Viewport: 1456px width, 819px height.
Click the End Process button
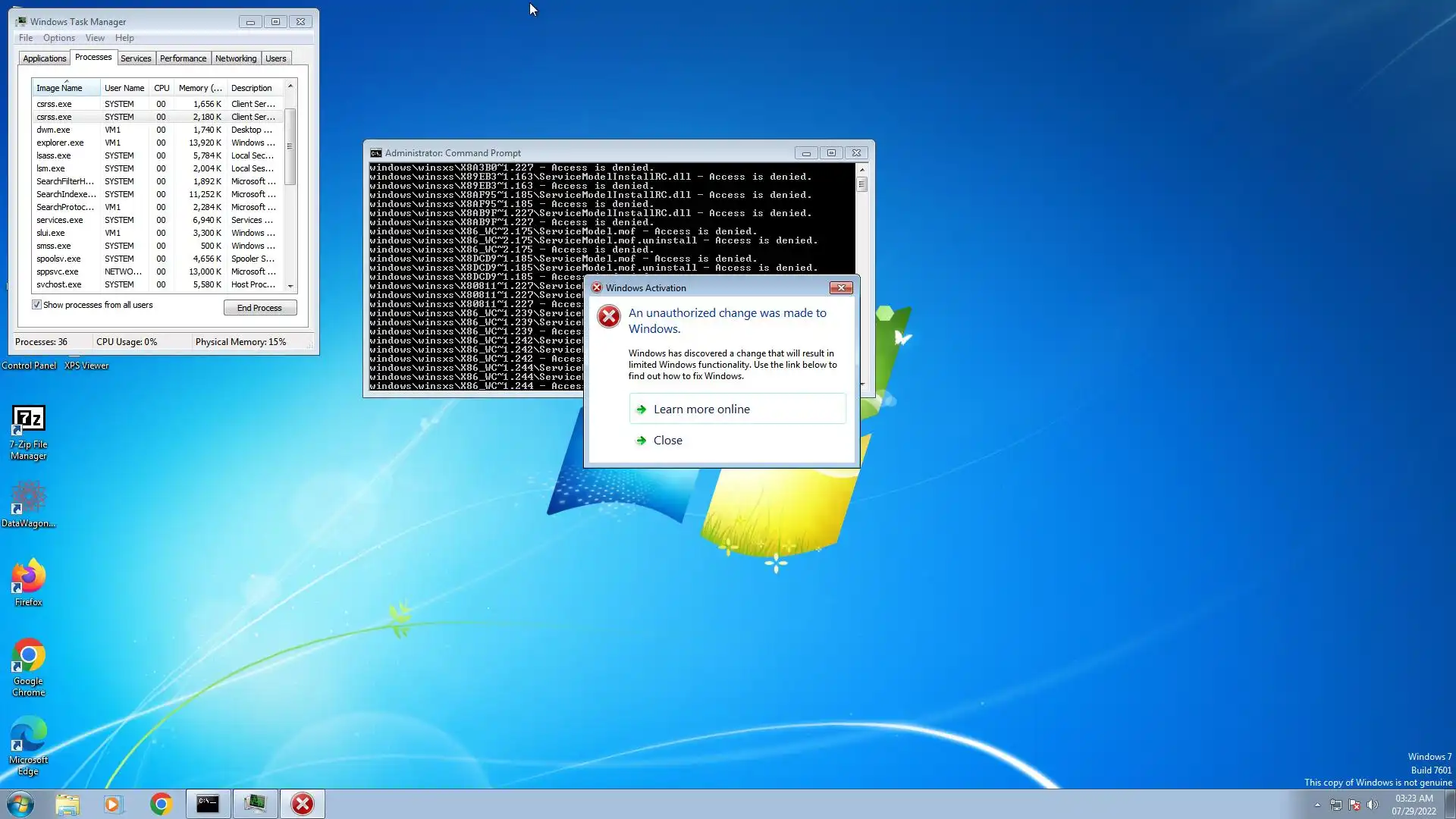[x=259, y=308]
